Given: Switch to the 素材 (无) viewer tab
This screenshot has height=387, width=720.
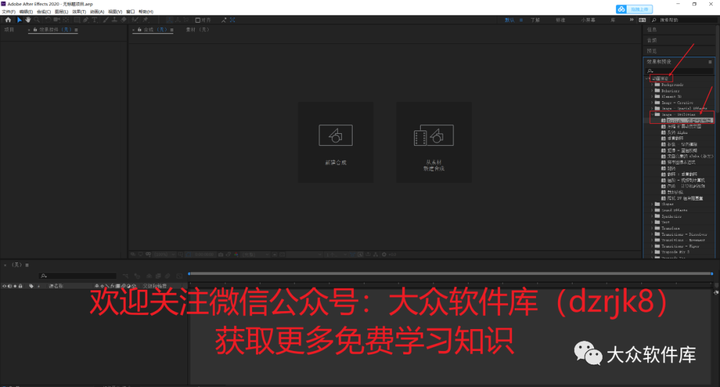Looking at the screenshot, I should click(197, 29).
